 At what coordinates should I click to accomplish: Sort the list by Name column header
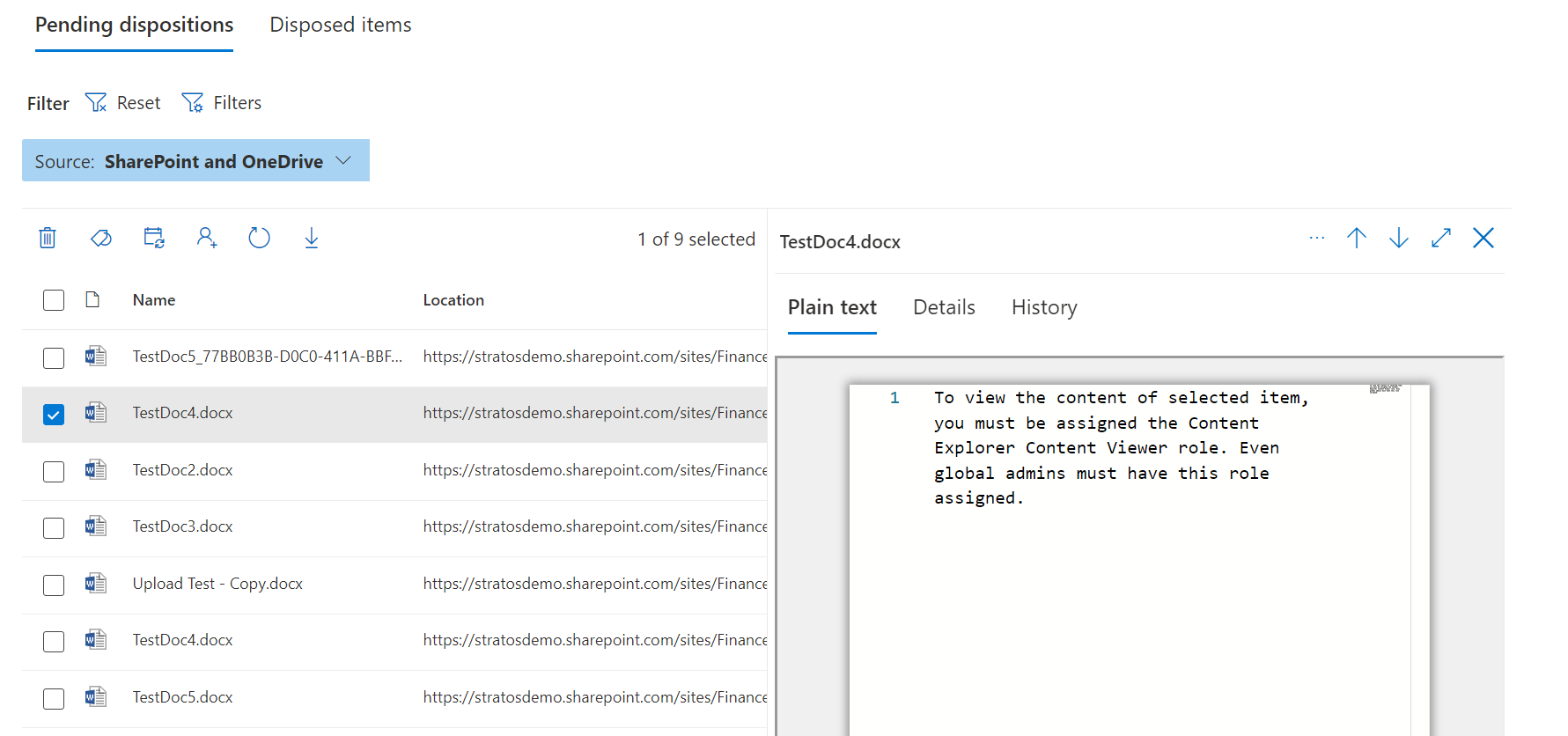[x=154, y=300]
